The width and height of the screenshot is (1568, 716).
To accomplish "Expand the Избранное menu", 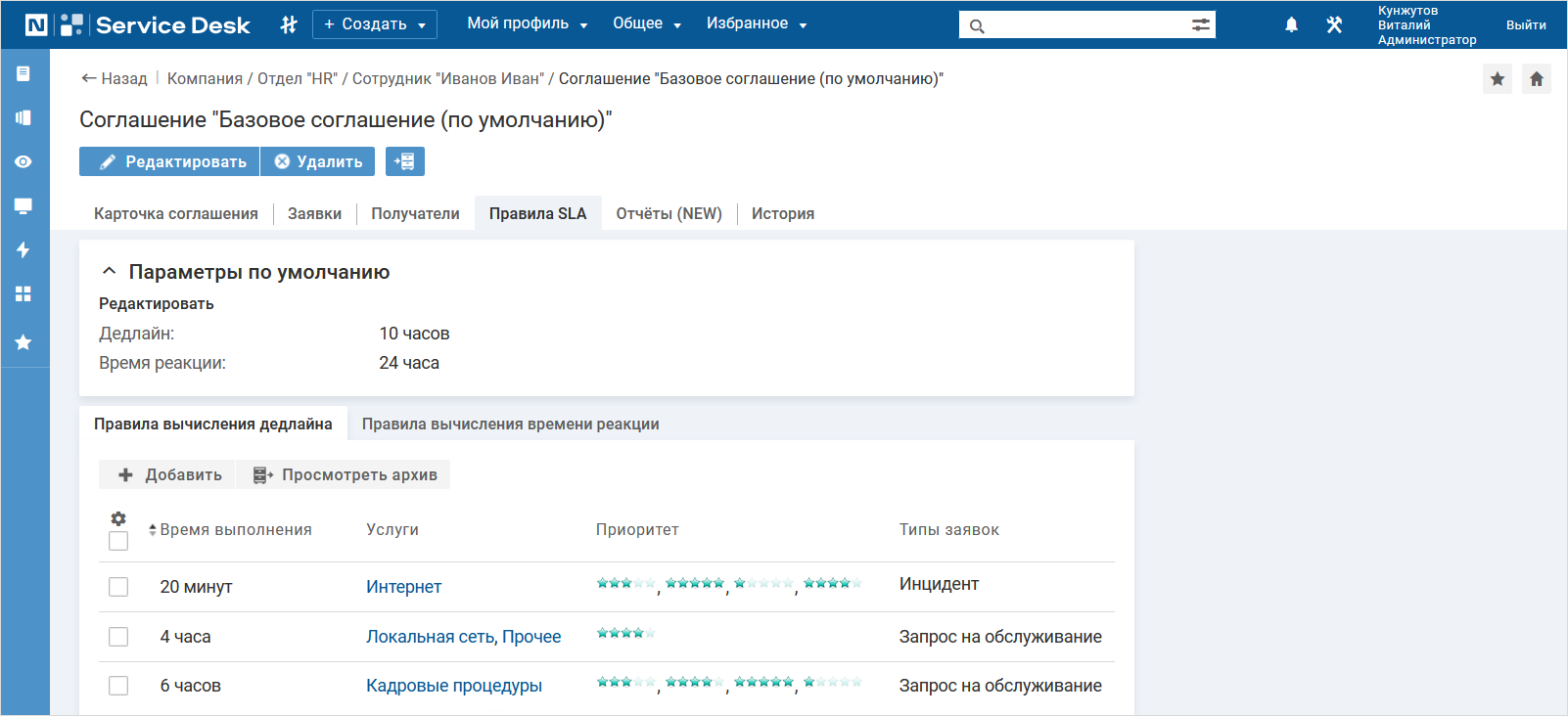I will pyautogui.click(x=757, y=23).
